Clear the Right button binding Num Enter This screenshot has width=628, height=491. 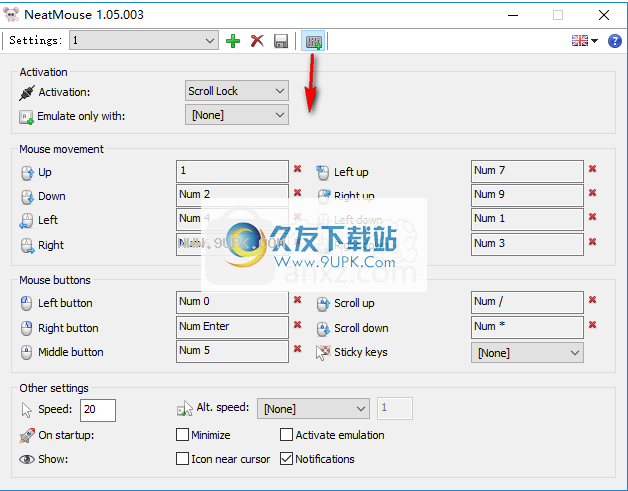297,324
